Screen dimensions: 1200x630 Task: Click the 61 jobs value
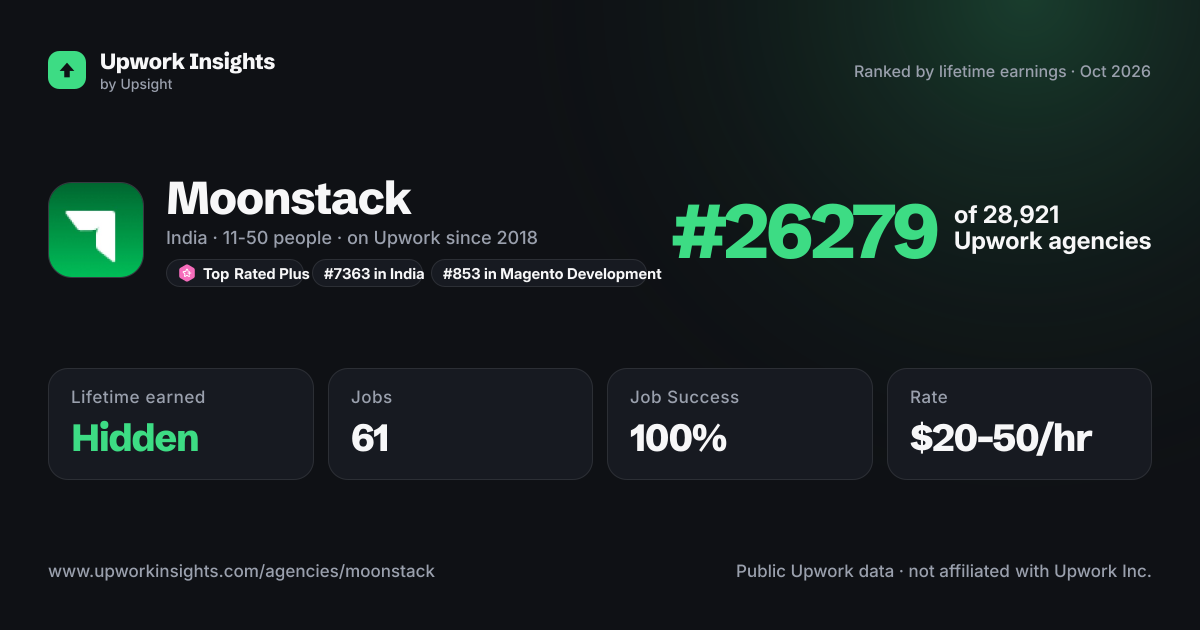pos(370,438)
